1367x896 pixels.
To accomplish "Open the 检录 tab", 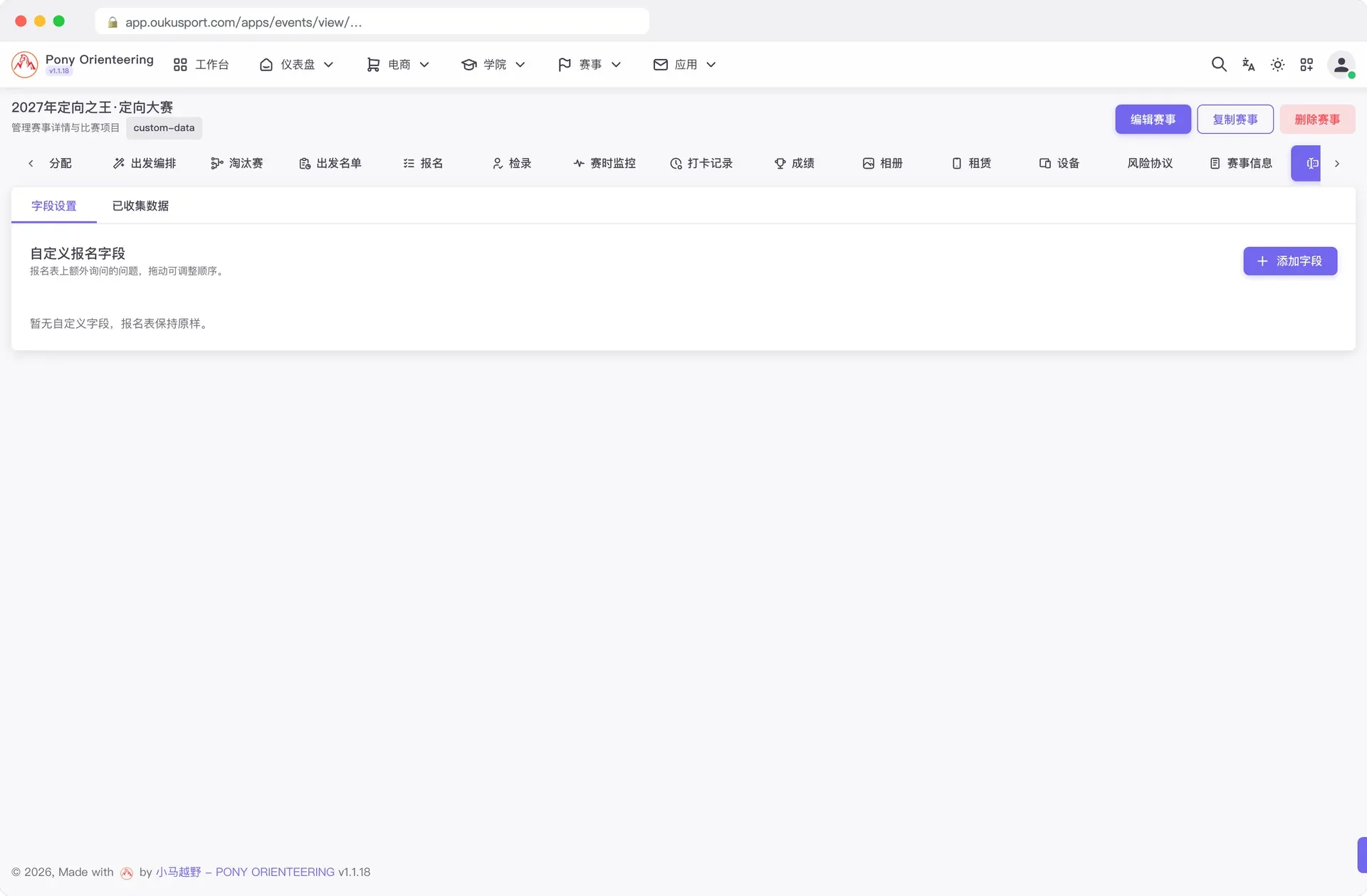I will (x=512, y=164).
